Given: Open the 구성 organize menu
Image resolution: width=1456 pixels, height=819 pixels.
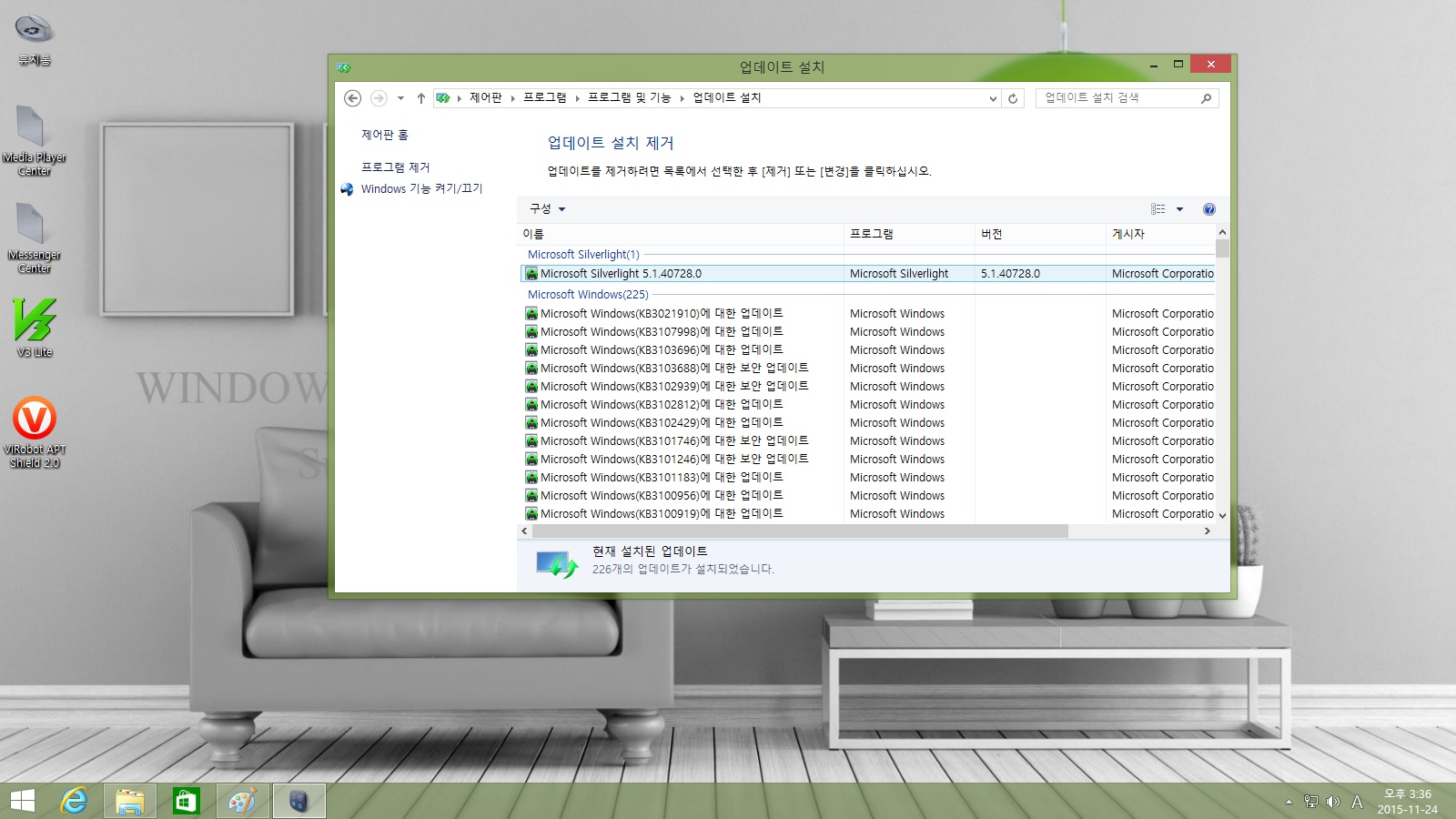Looking at the screenshot, I should (548, 209).
